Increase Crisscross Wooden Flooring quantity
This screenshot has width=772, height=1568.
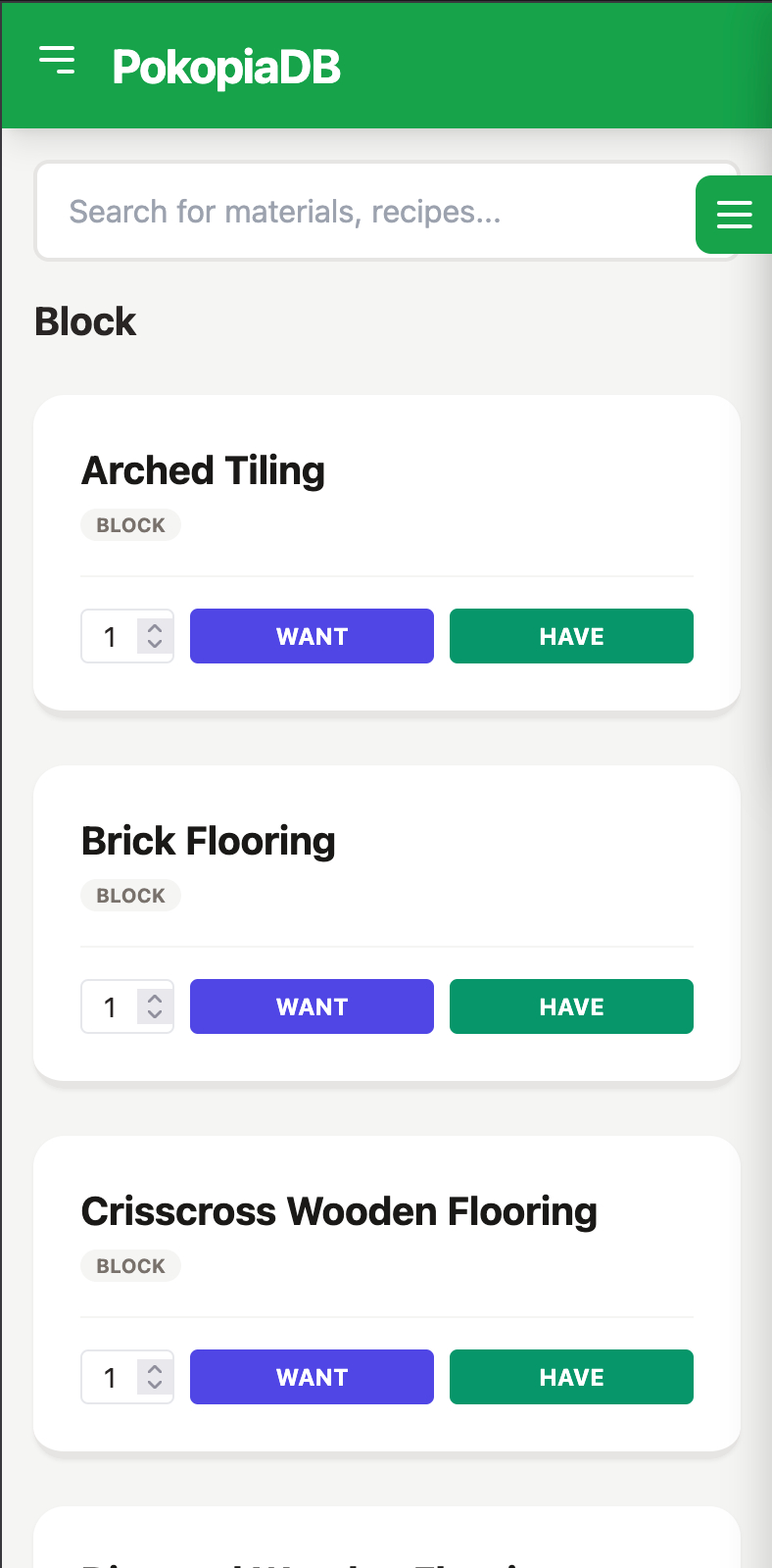click(155, 1368)
